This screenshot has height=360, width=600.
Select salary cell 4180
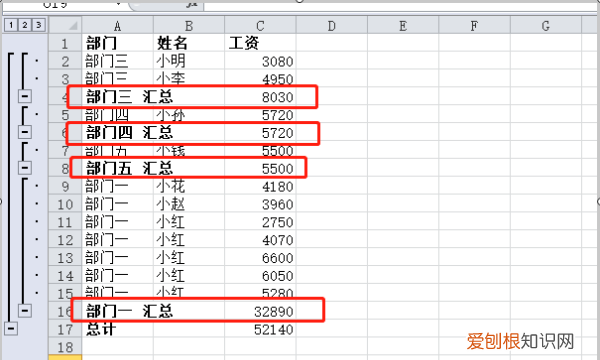[x=260, y=186]
